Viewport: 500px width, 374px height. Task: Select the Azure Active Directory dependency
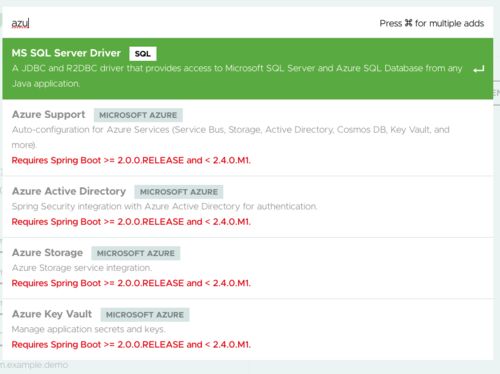pyautogui.click(x=248, y=207)
